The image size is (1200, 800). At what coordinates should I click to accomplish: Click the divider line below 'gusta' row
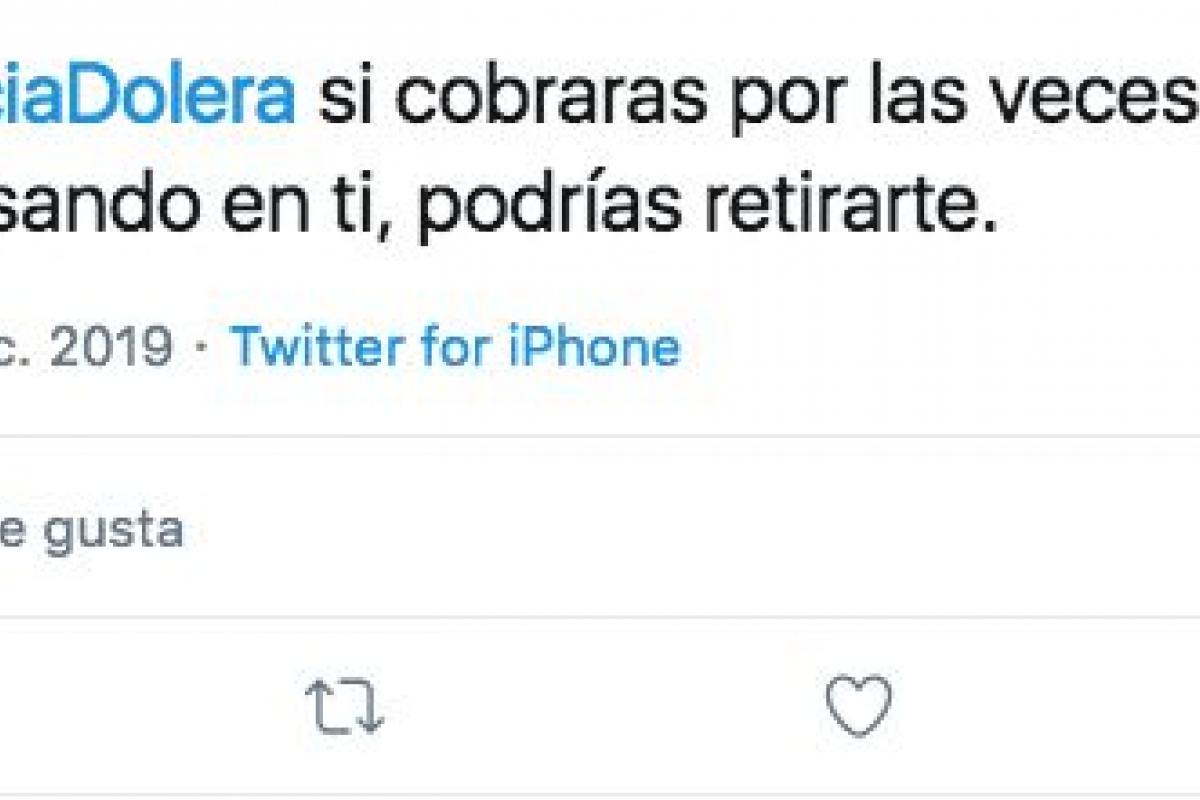[600, 617]
